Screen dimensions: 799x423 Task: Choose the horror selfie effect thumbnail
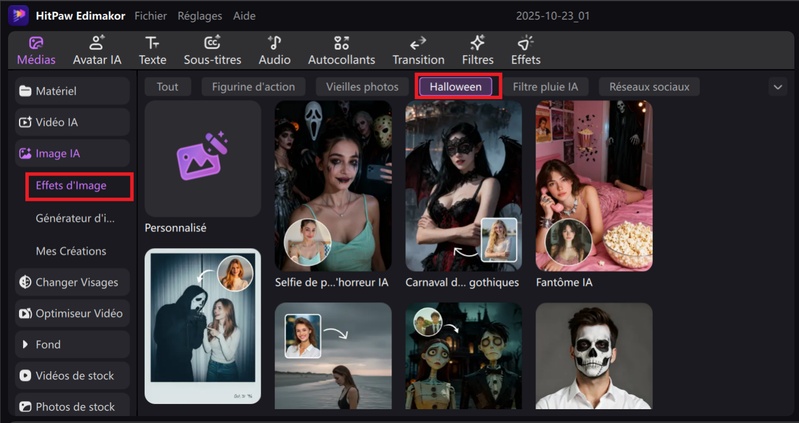coord(333,186)
